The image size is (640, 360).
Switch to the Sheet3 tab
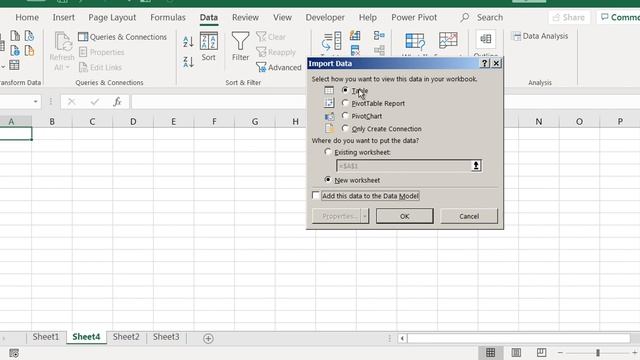point(166,337)
